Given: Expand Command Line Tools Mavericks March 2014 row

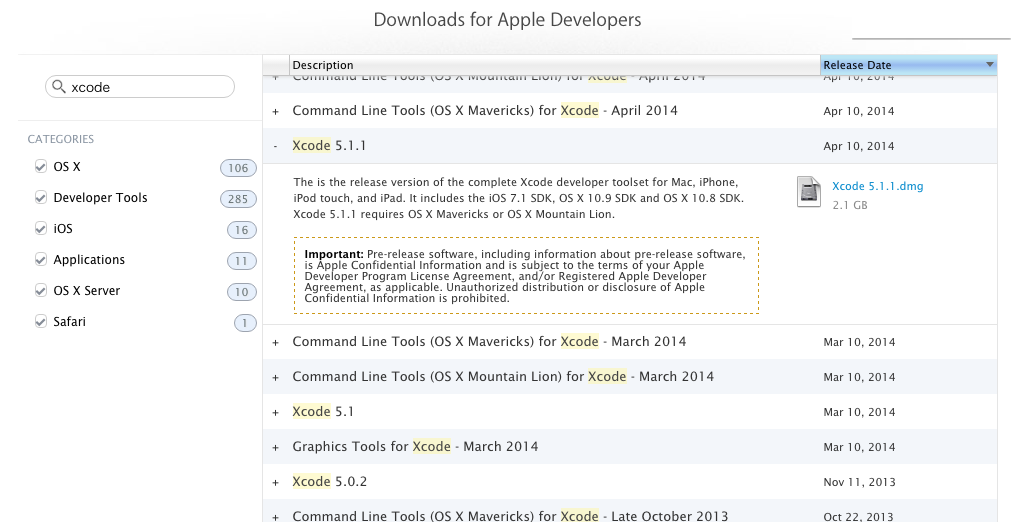Looking at the screenshot, I should point(276,342).
